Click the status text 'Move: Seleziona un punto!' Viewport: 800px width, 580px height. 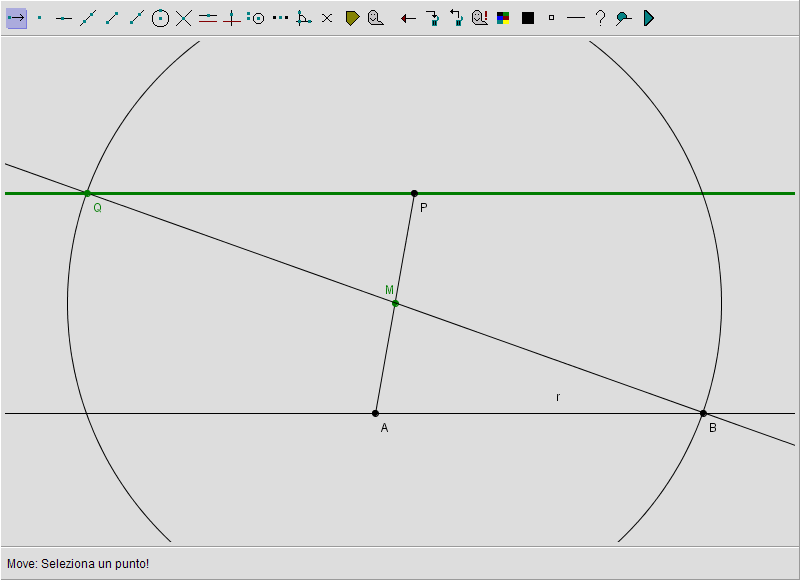click(78, 564)
